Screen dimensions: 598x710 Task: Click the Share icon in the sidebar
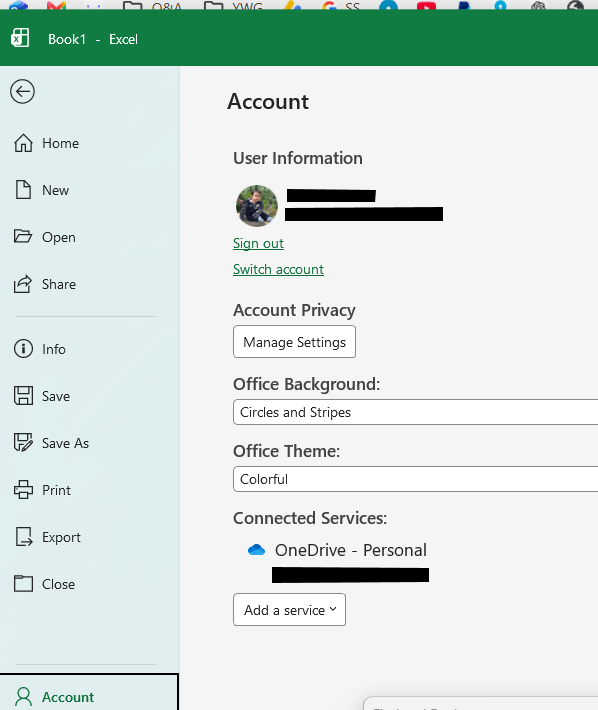click(x=23, y=284)
